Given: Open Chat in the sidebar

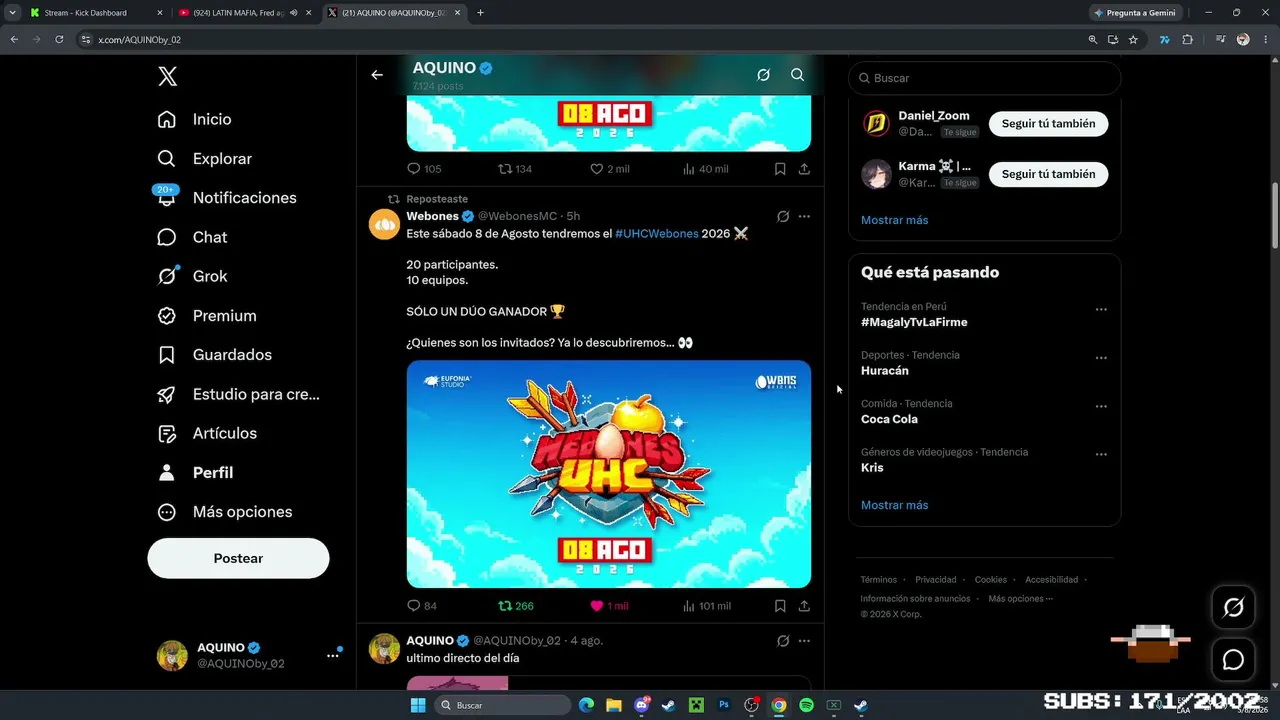Looking at the screenshot, I should click(192, 237).
